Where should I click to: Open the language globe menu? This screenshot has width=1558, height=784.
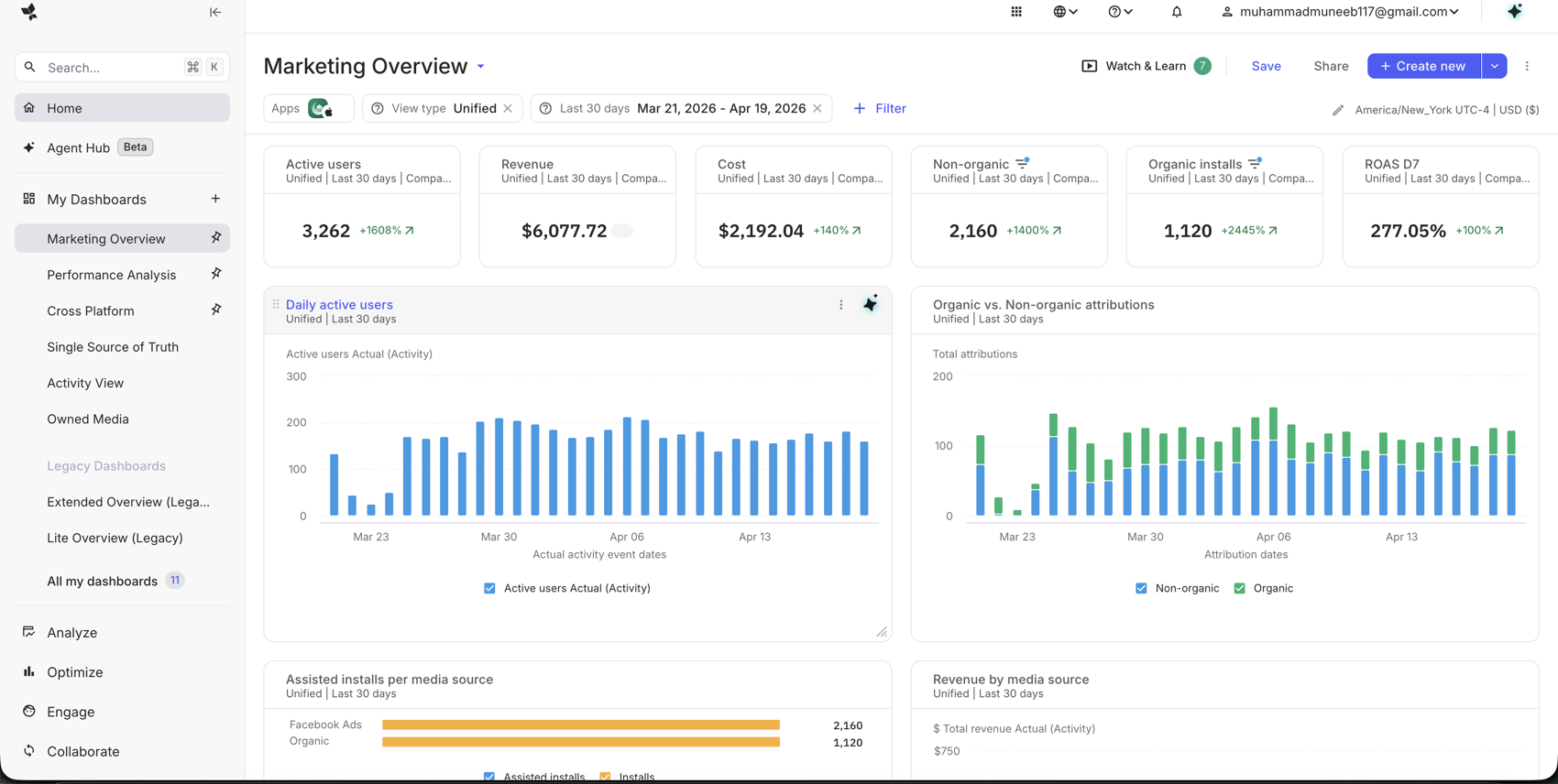coord(1065,12)
